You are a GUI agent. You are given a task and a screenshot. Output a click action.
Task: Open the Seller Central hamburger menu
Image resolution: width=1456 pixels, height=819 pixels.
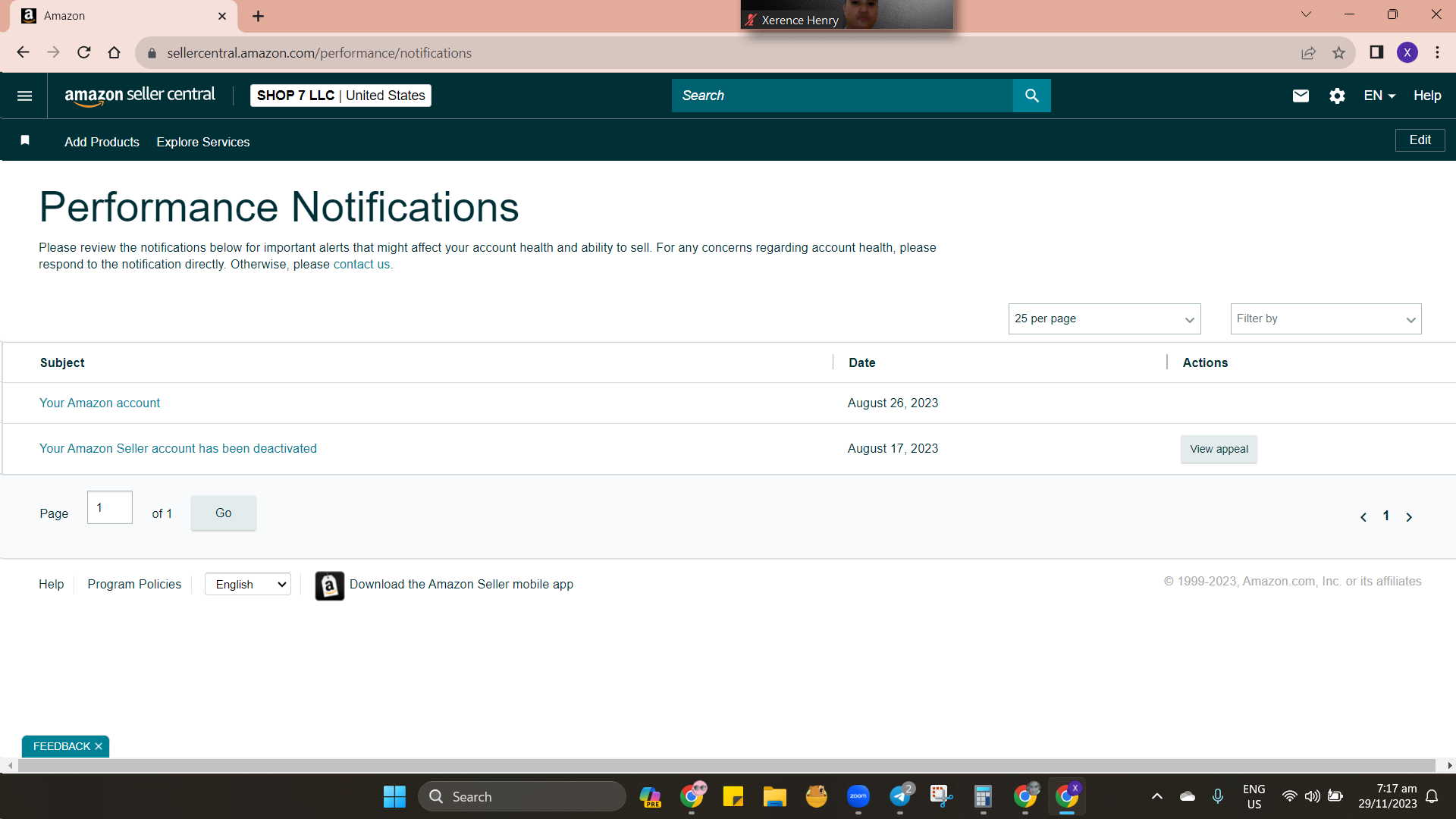coord(24,96)
